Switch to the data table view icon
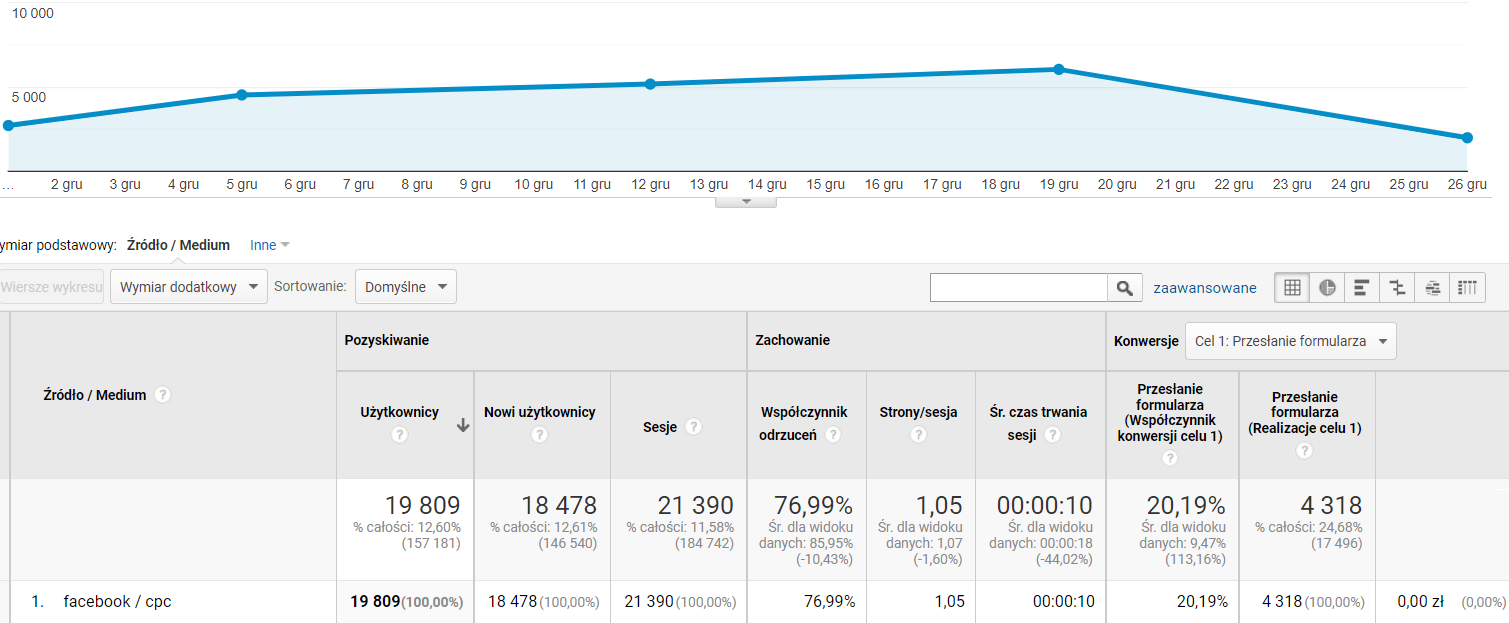Image resolution: width=1509 pixels, height=623 pixels. (x=1292, y=288)
